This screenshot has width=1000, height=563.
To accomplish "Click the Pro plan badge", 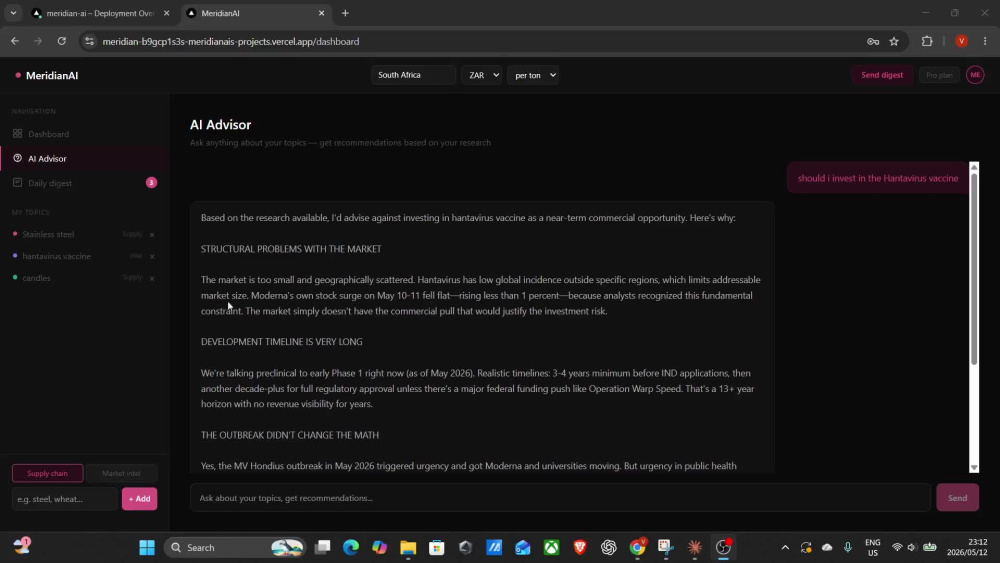I will [x=939, y=75].
